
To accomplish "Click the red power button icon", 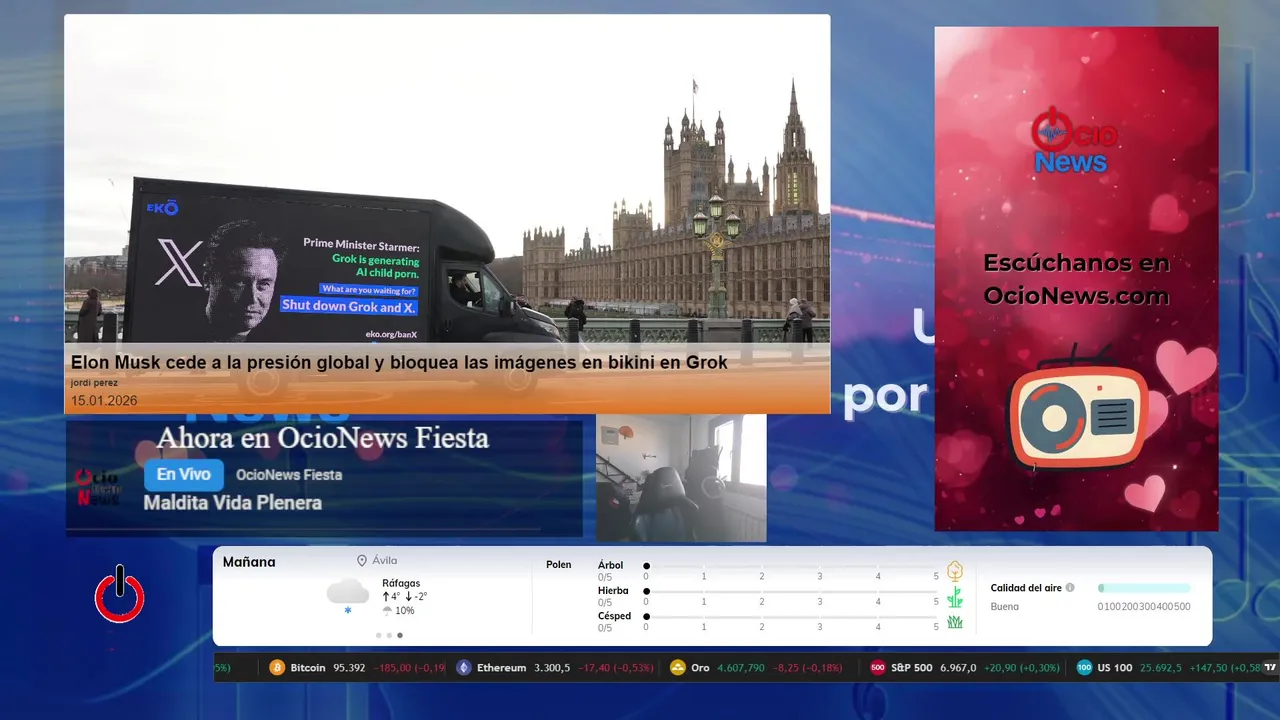I will (x=120, y=594).
